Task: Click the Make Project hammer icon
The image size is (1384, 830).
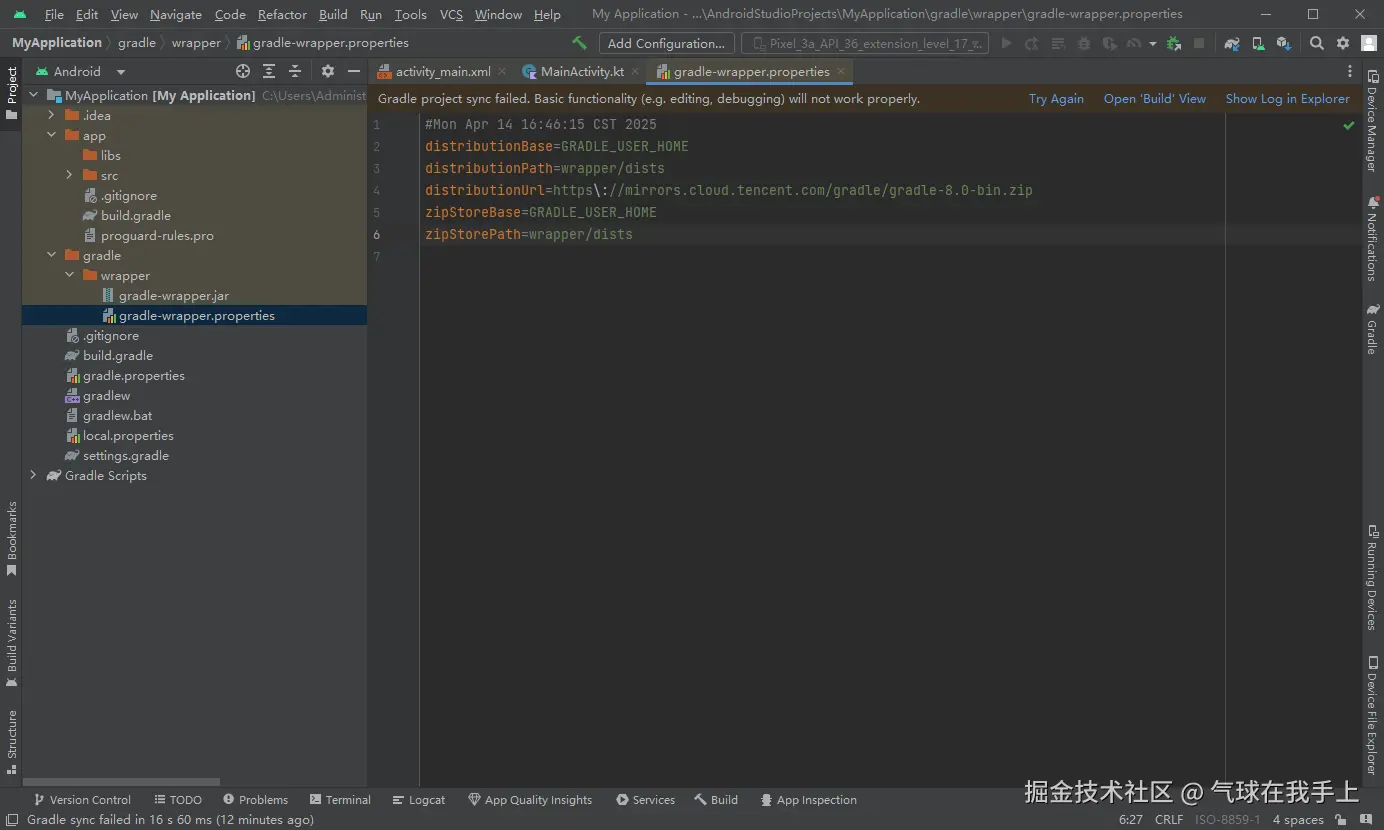Action: [x=579, y=43]
